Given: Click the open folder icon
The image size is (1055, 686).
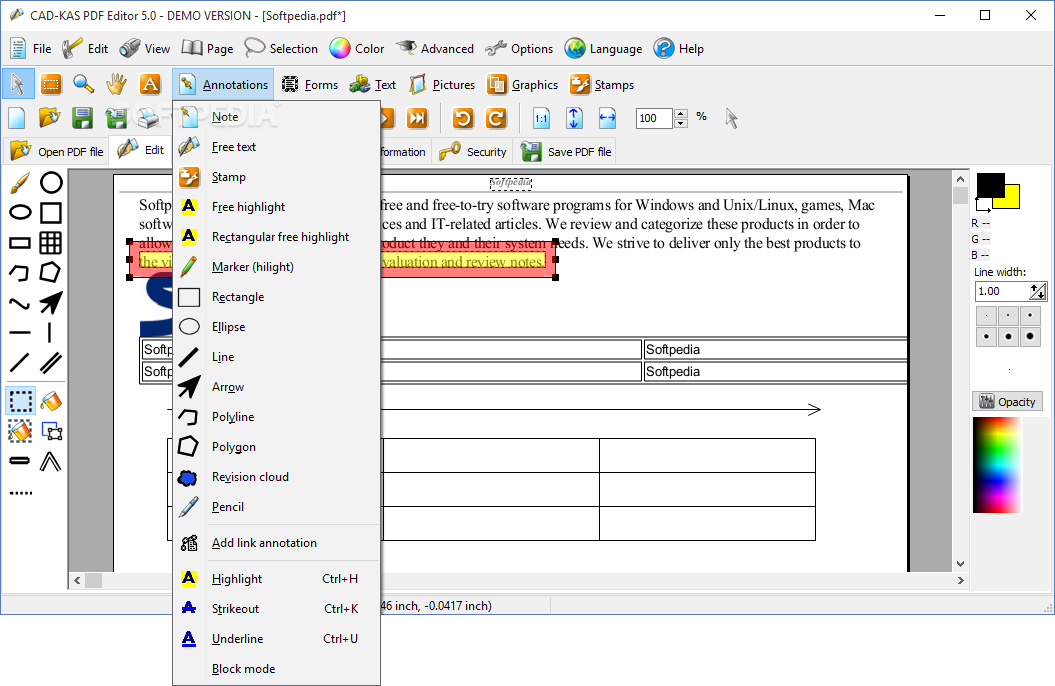Looking at the screenshot, I should coord(49,118).
